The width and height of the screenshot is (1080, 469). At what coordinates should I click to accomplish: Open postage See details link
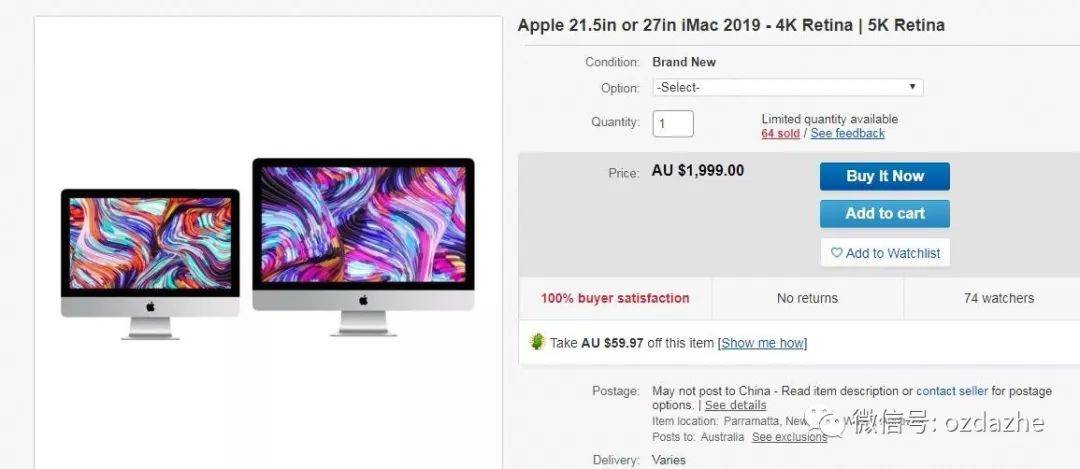pos(735,405)
